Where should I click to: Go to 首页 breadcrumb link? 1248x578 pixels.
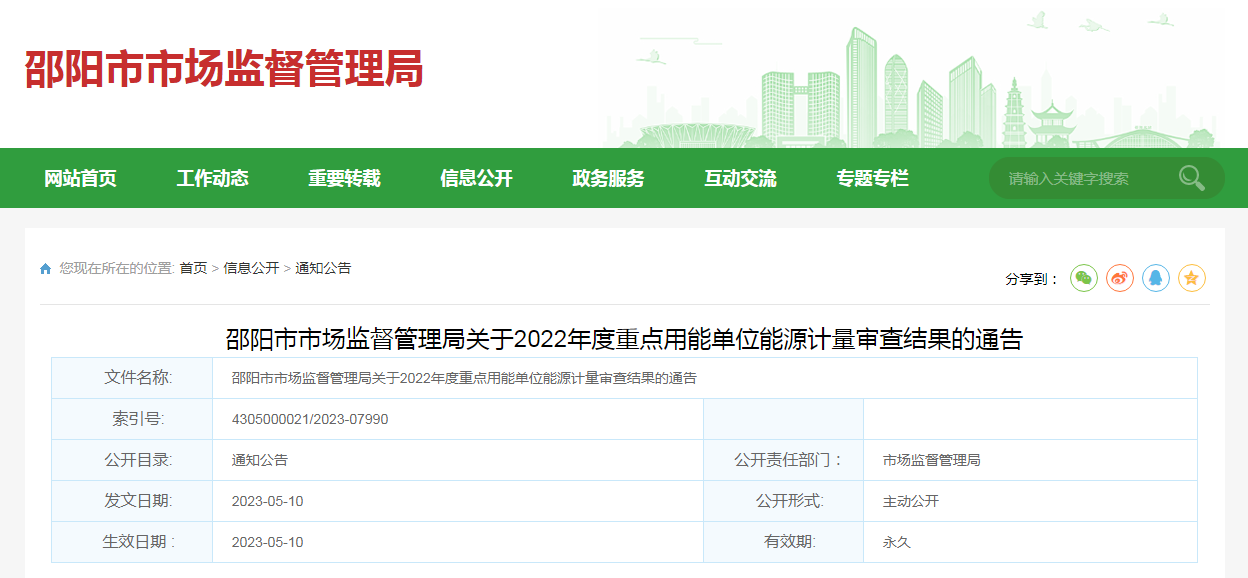coord(194,268)
